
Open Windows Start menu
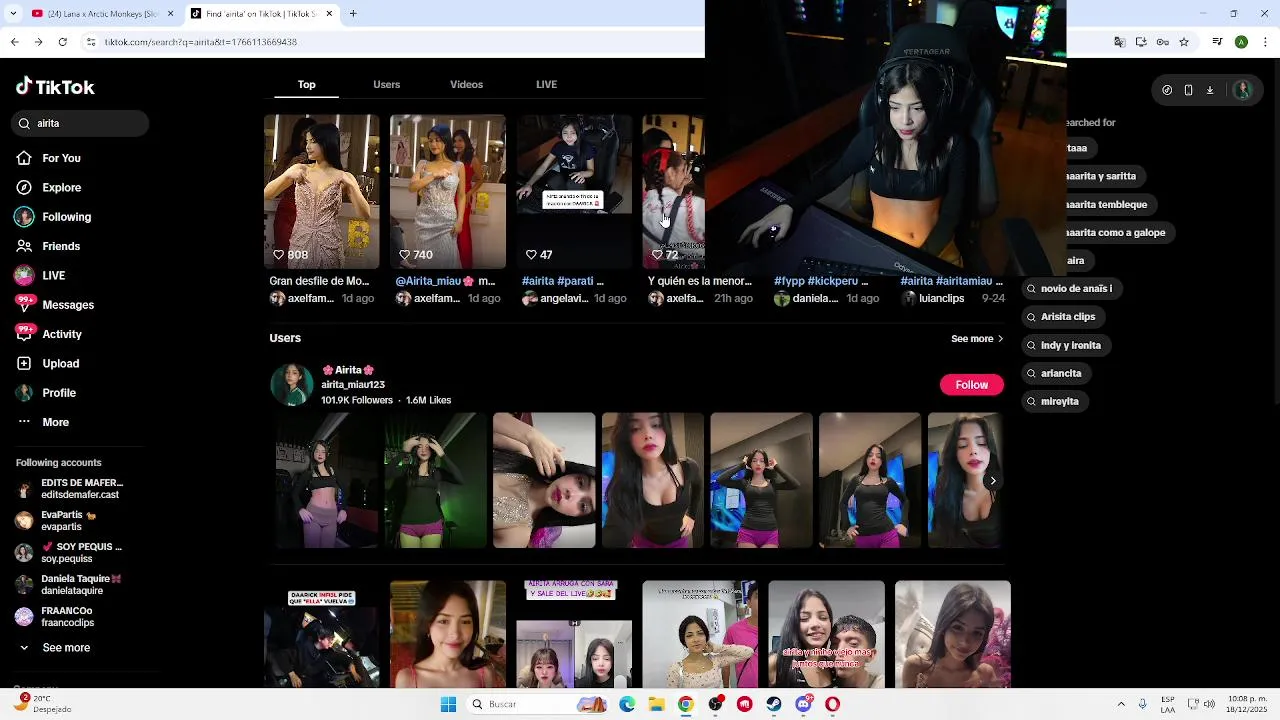click(x=448, y=704)
